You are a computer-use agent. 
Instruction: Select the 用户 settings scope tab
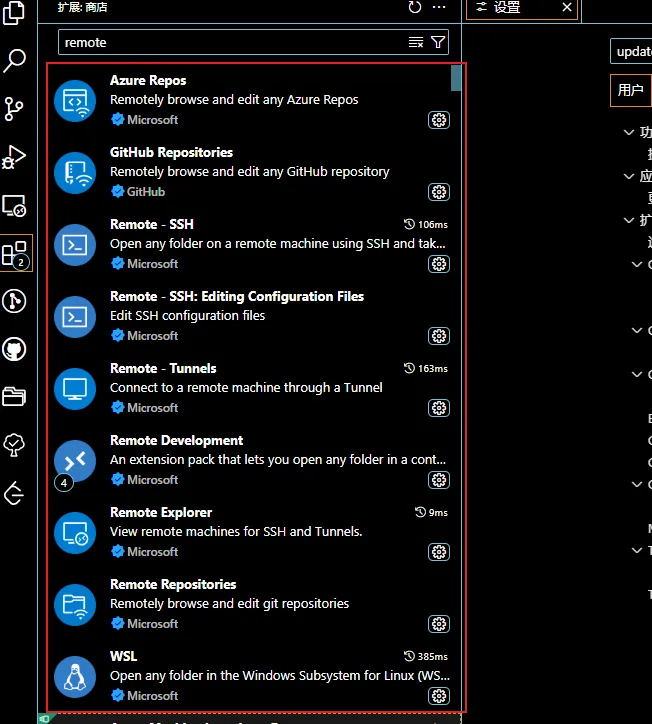pyautogui.click(x=630, y=90)
